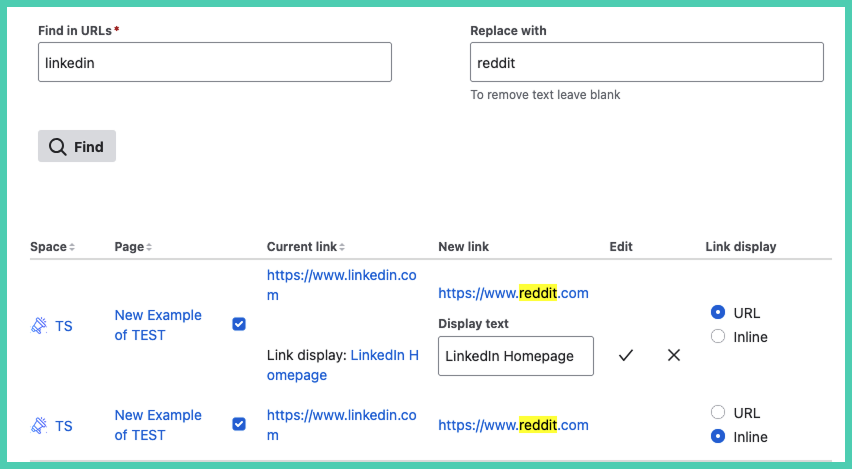Screen dimensions: 852x469
Task: Open TS space link in second row
Action: coord(64,426)
